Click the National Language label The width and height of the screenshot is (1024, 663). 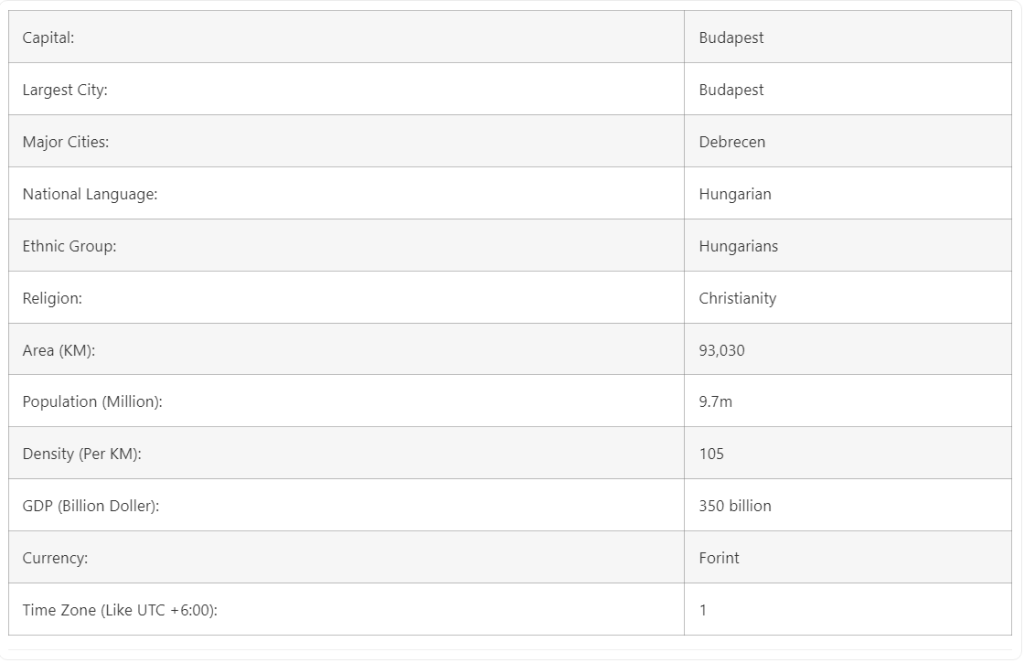(x=90, y=194)
